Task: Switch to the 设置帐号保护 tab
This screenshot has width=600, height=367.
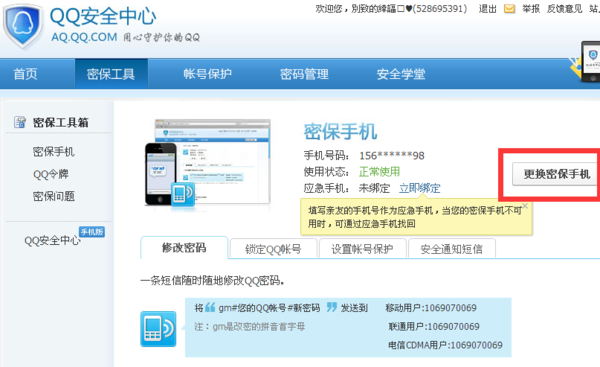Action: point(362,249)
